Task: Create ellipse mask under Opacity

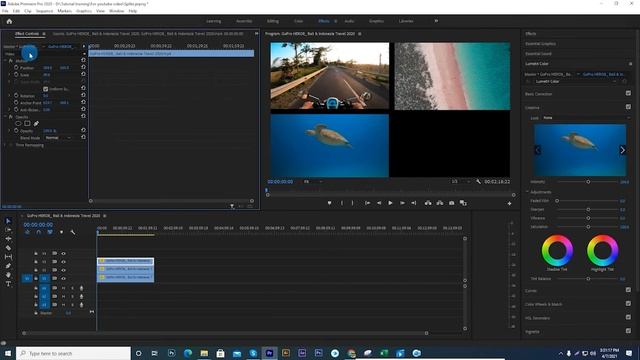Action: click(18, 123)
